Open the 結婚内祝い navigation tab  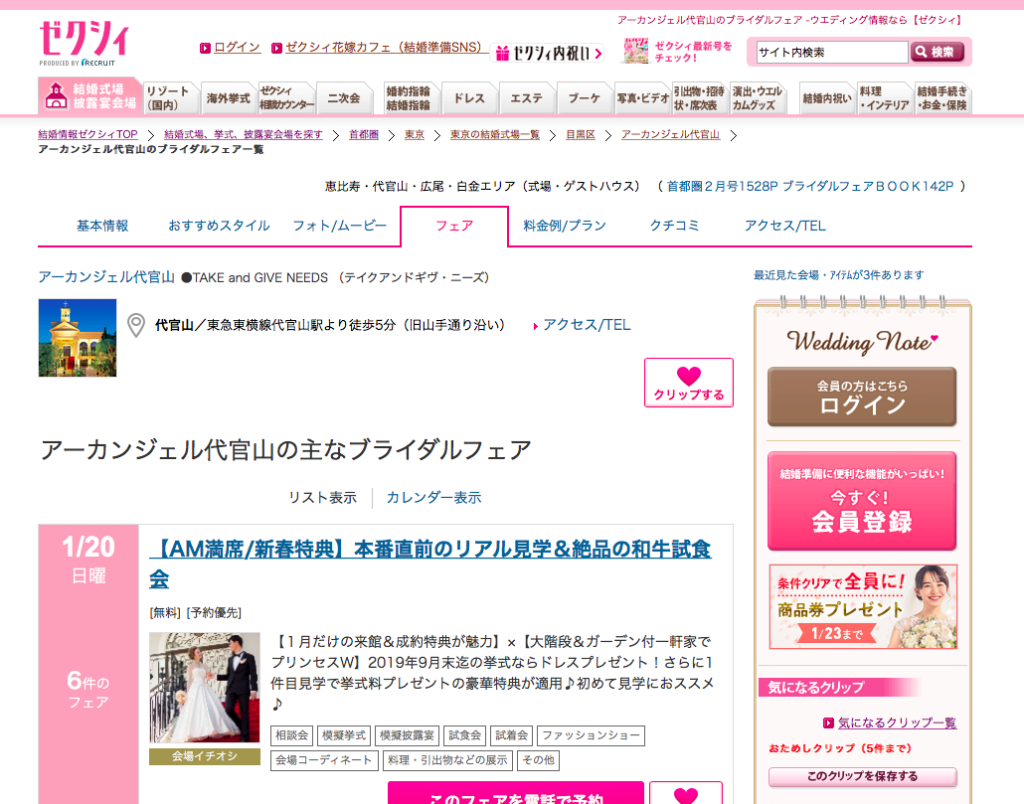[x=827, y=98]
